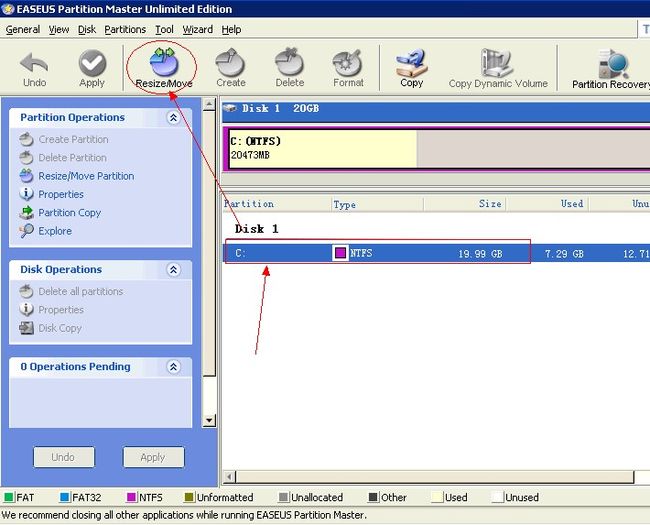This screenshot has height=525, width=650.
Task: Click the Unallocated legend swatch
Action: tap(284, 497)
